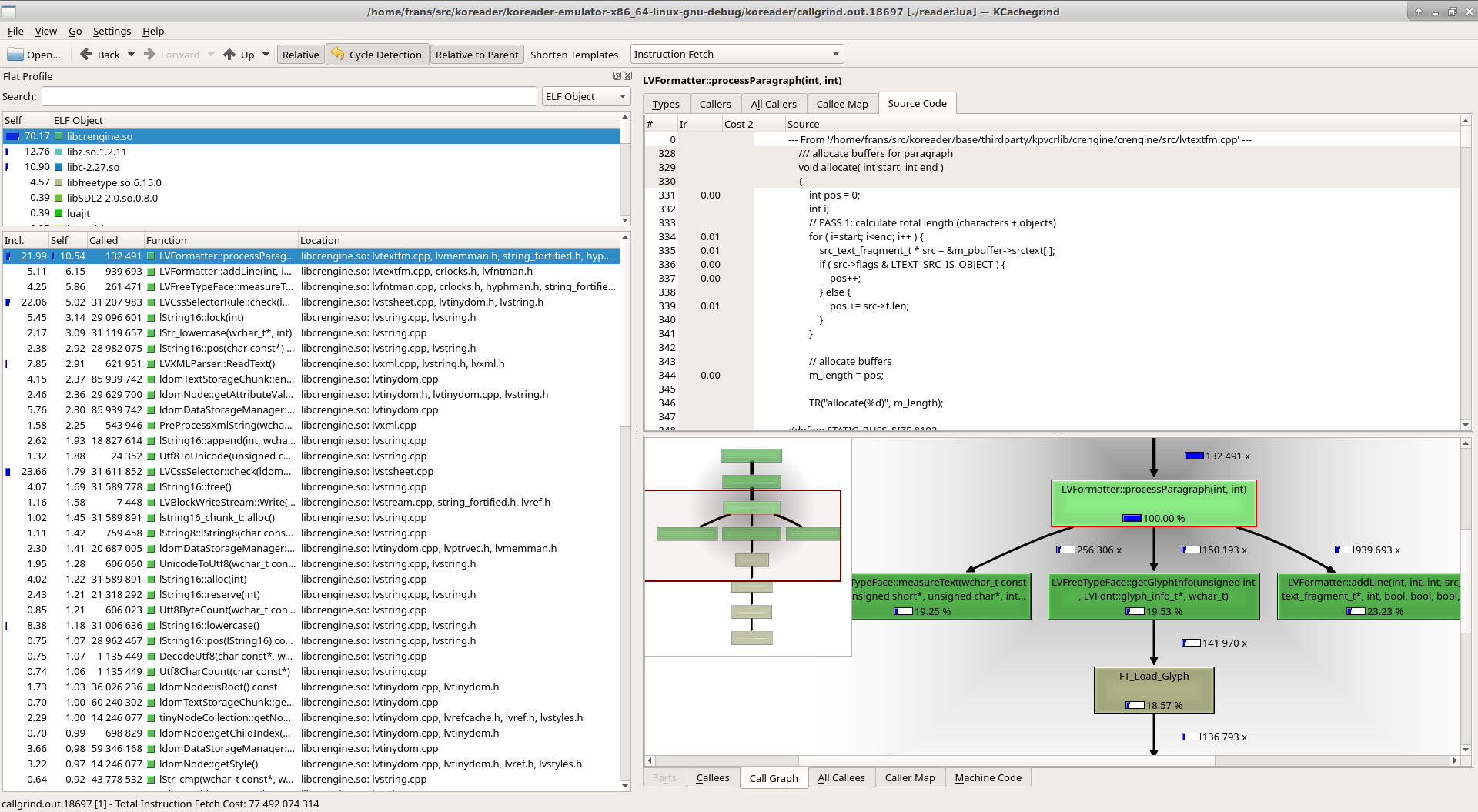Open the ELF Object grouping dropdown

[x=586, y=96]
